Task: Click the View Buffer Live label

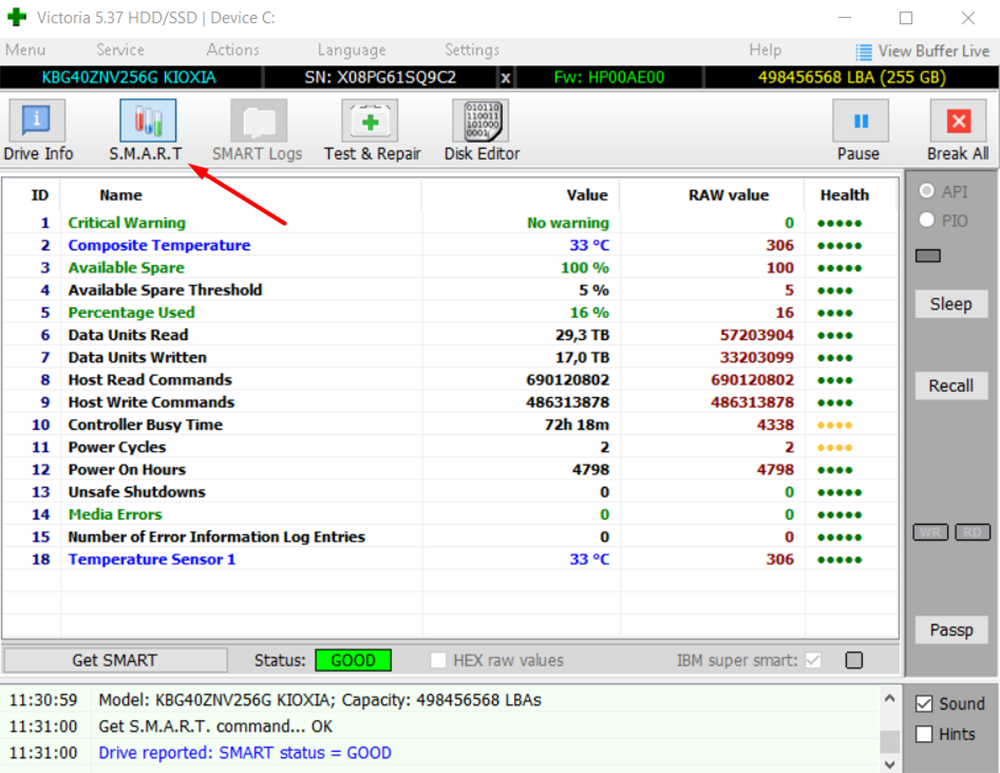Action: pyautogui.click(x=934, y=51)
